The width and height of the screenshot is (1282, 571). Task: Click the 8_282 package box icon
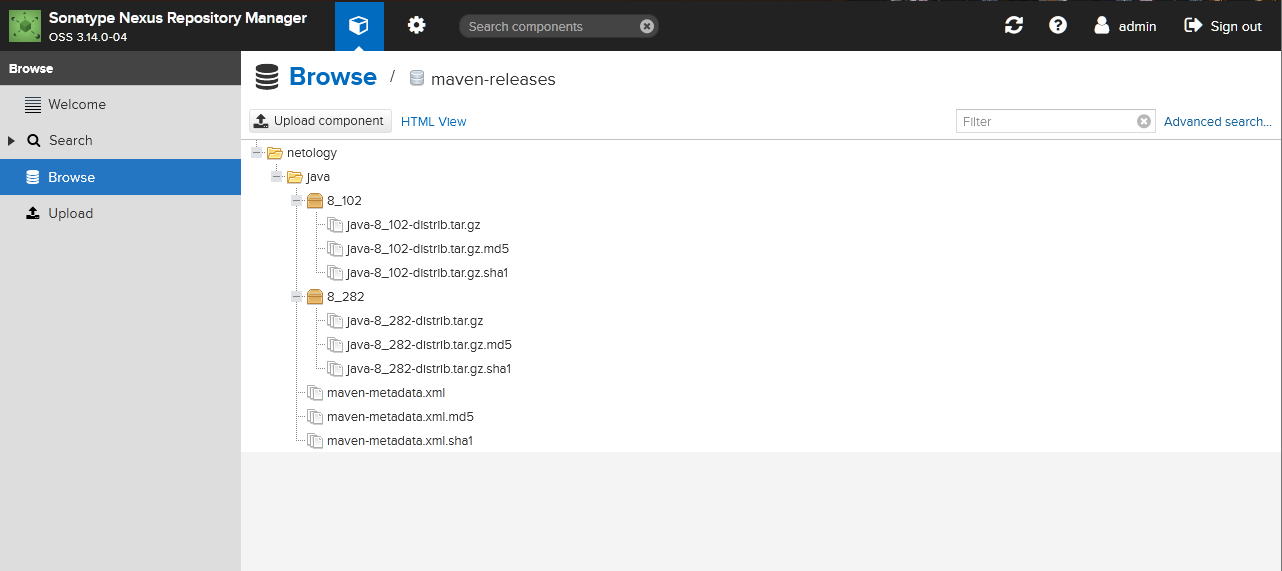[315, 297]
